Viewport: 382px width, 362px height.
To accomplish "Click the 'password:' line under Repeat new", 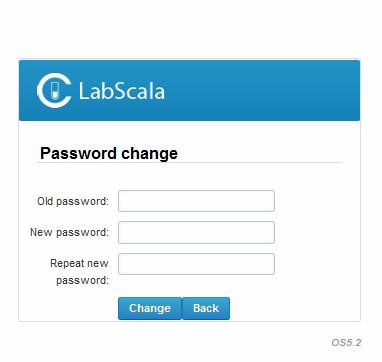I will click(82, 280).
